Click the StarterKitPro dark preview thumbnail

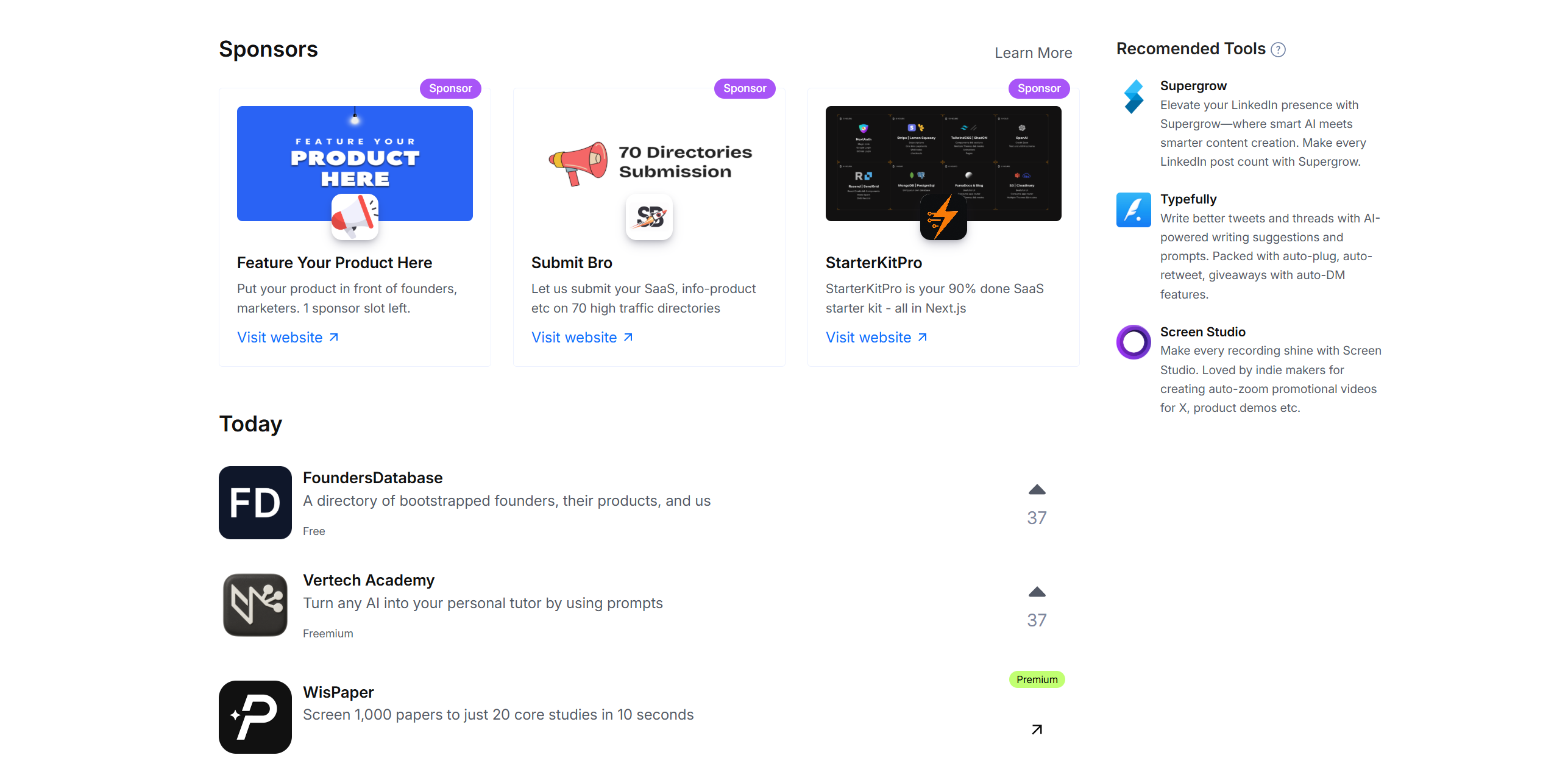pos(943,163)
